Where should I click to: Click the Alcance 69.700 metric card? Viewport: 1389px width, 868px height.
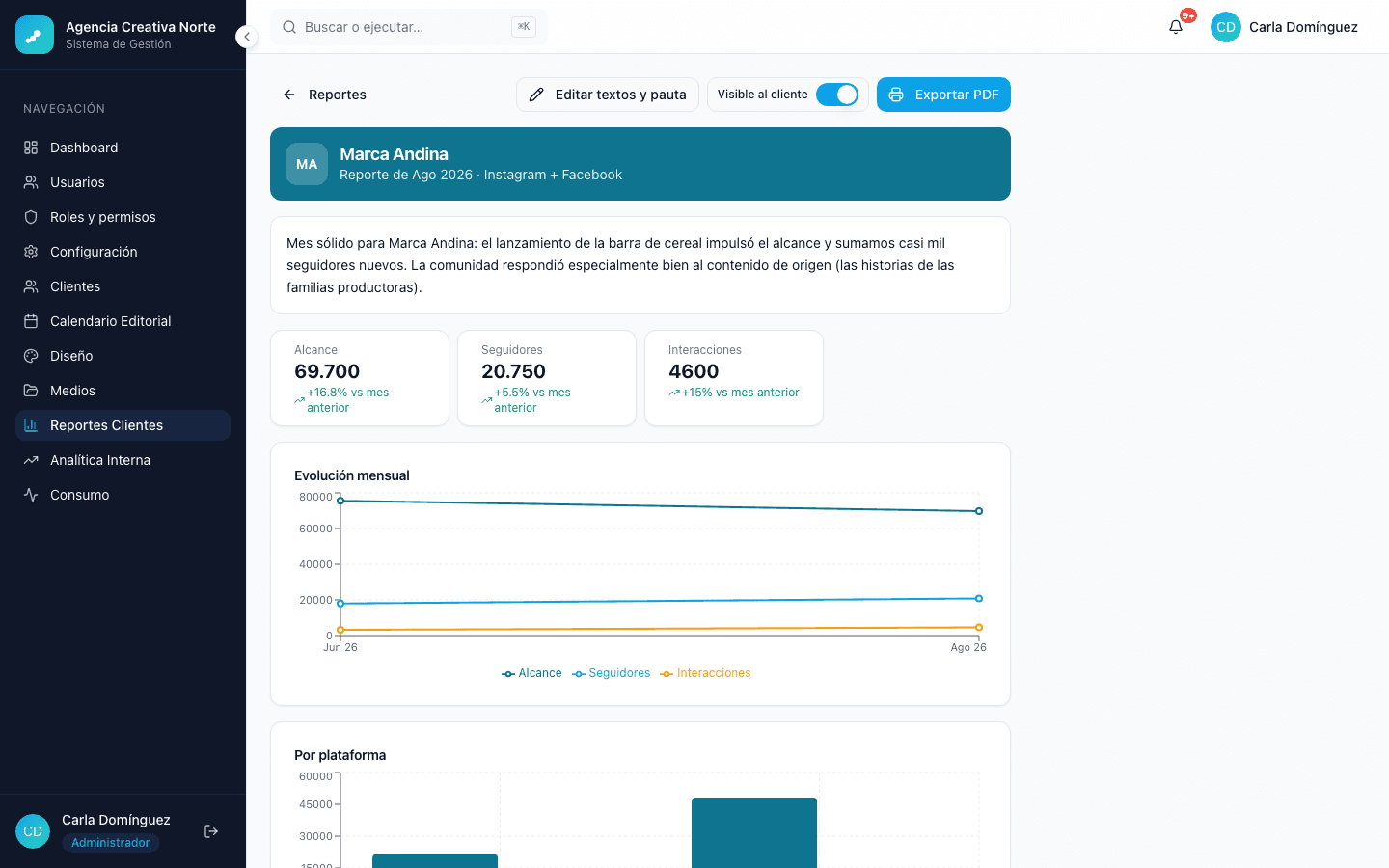coord(360,378)
